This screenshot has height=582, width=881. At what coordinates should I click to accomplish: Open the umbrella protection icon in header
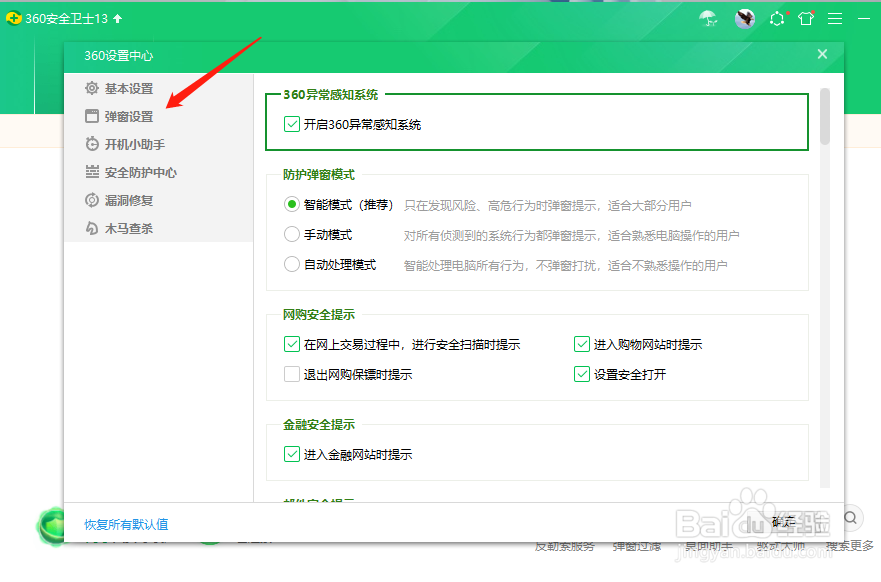pos(708,19)
